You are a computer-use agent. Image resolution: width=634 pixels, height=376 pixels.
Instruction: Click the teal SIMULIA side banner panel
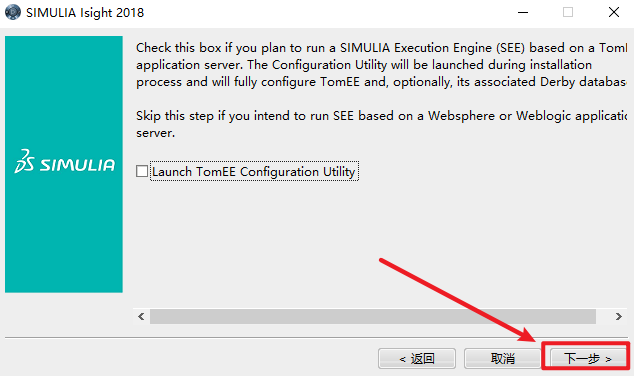(64, 164)
